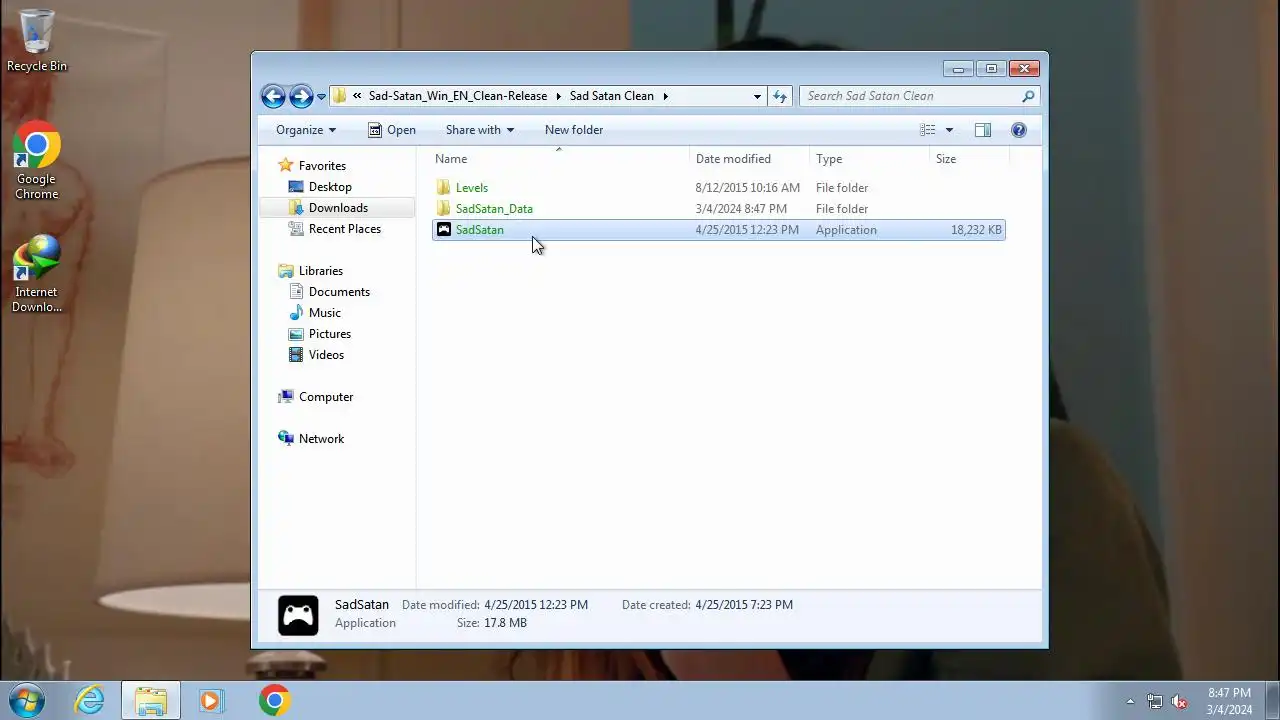1280x720 pixels.
Task: Click the folder icon in the address bar
Action: tap(340, 96)
